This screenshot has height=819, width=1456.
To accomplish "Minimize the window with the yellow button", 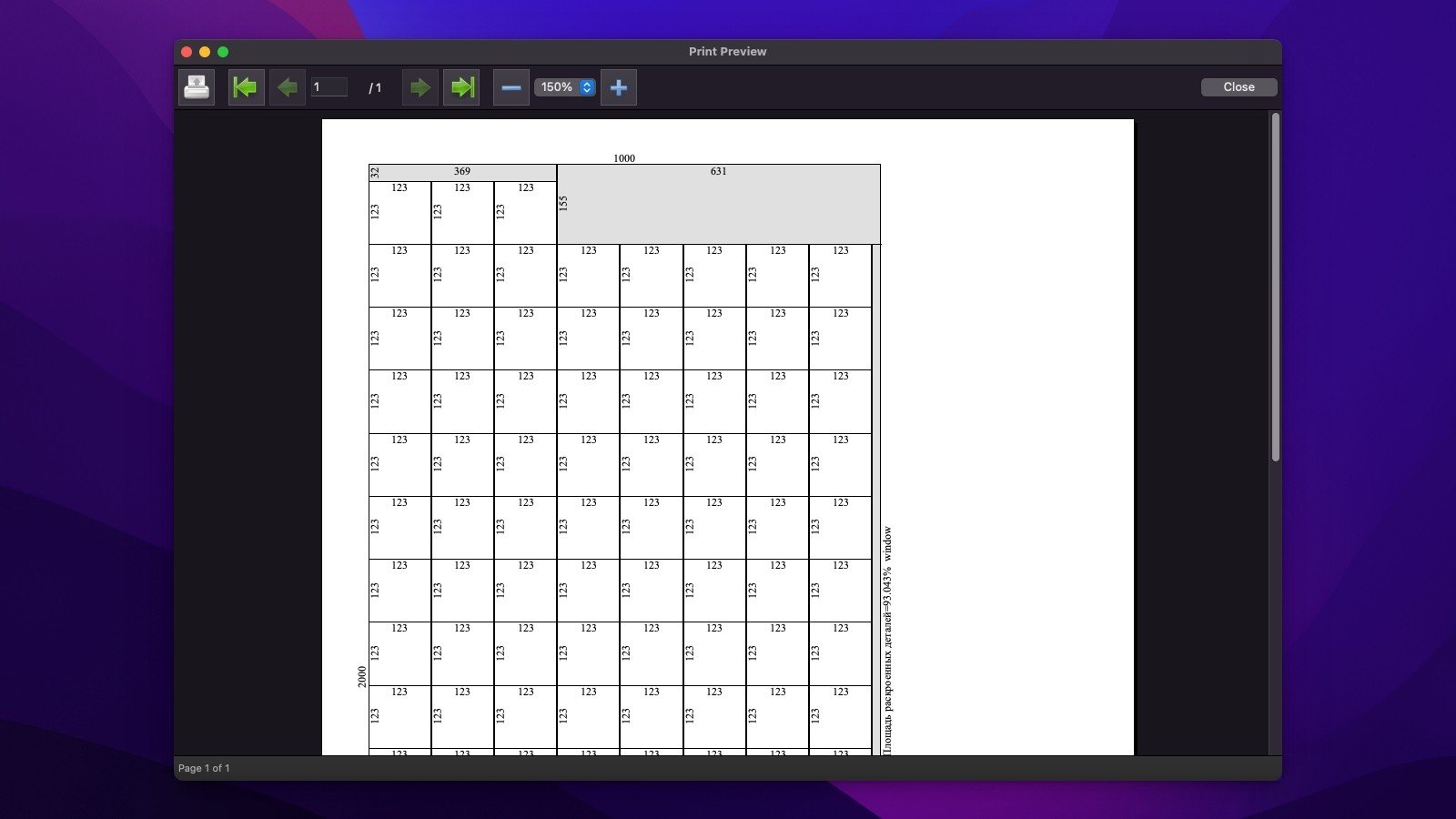I will point(205,52).
